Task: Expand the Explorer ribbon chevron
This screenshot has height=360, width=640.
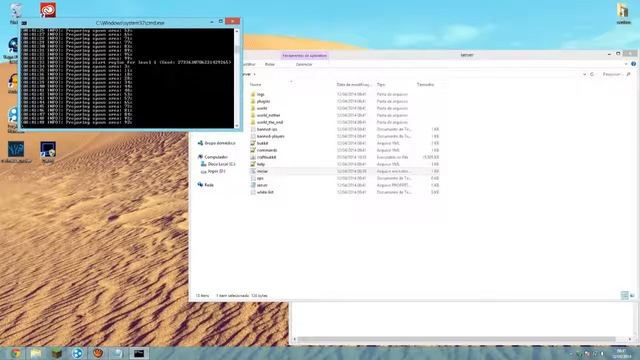Action: [626, 64]
